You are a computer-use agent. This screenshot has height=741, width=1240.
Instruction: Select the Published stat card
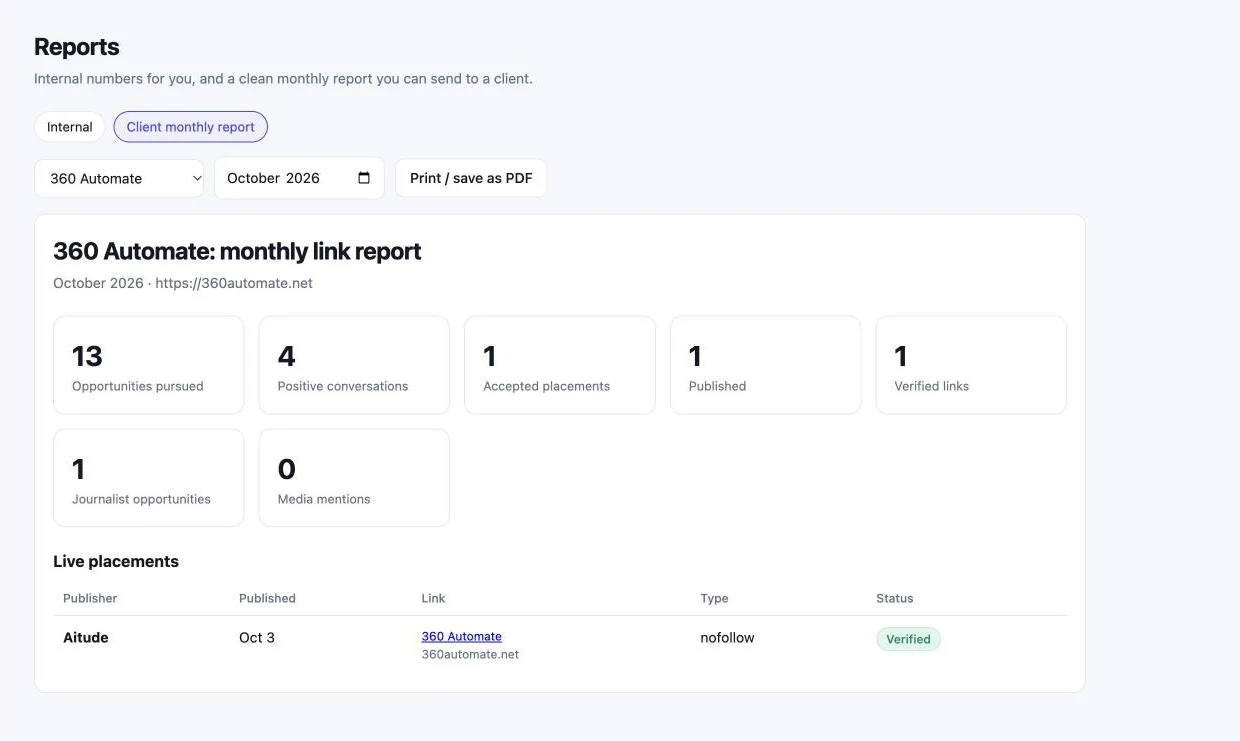click(x=765, y=365)
